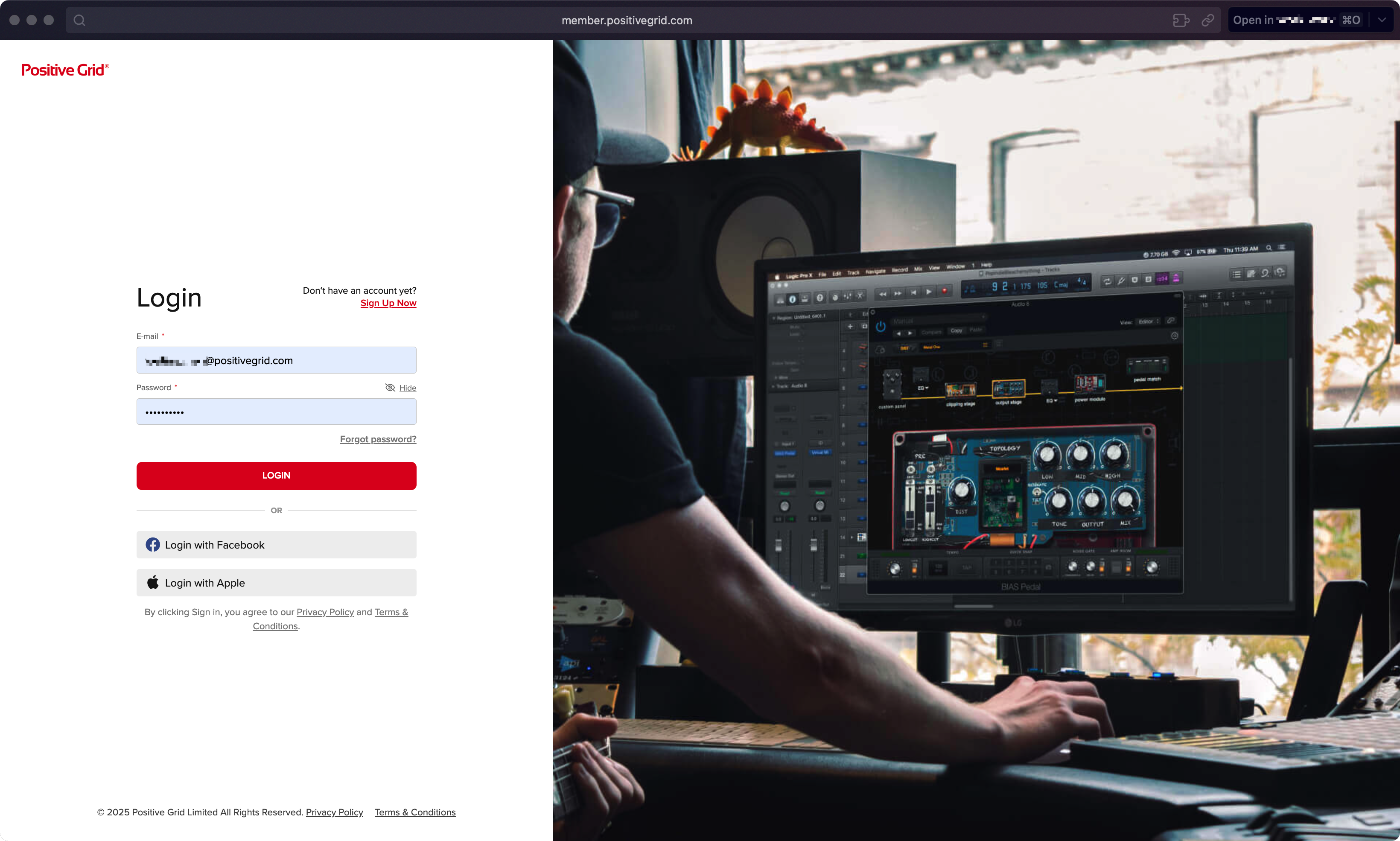Screen dimensions: 1400x841
Task: Click the magnifier search icon in address bar
Action: 79,20
